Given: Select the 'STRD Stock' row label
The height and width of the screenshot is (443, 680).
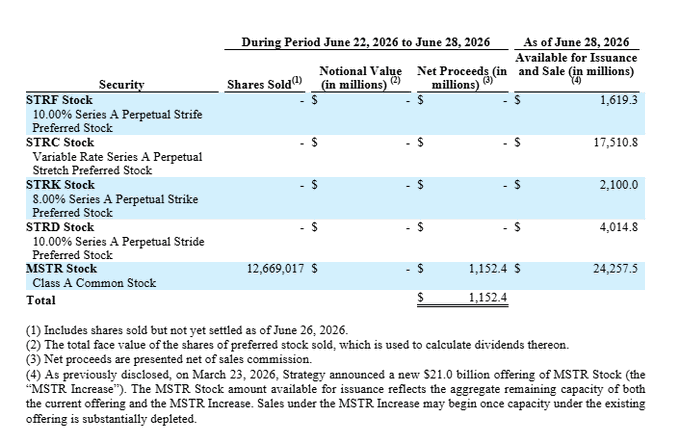Looking at the screenshot, I should point(60,227).
